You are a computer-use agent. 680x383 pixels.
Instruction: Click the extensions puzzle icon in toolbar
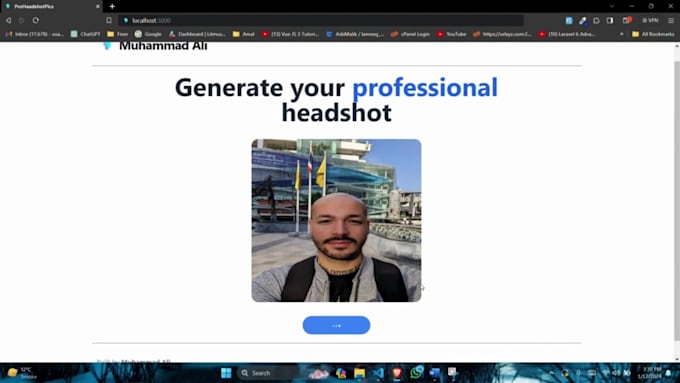click(596, 20)
